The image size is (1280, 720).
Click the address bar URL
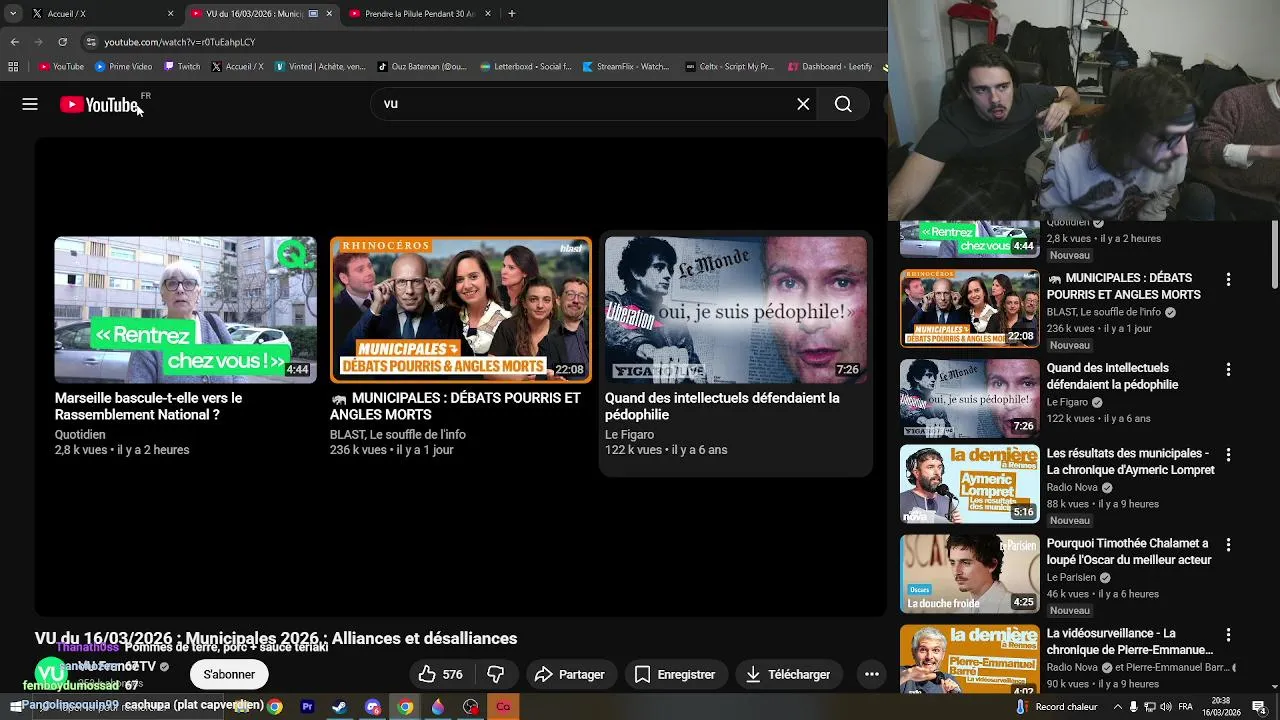pos(180,42)
